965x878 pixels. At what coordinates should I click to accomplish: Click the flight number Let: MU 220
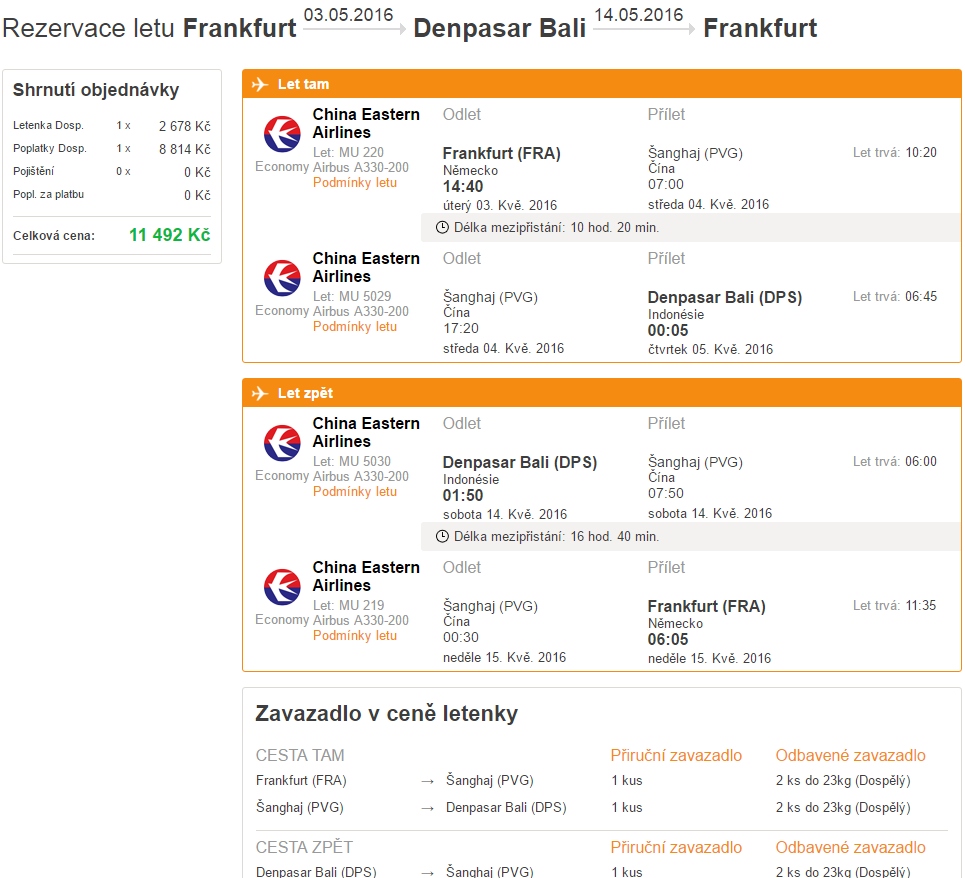click(348, 152)
